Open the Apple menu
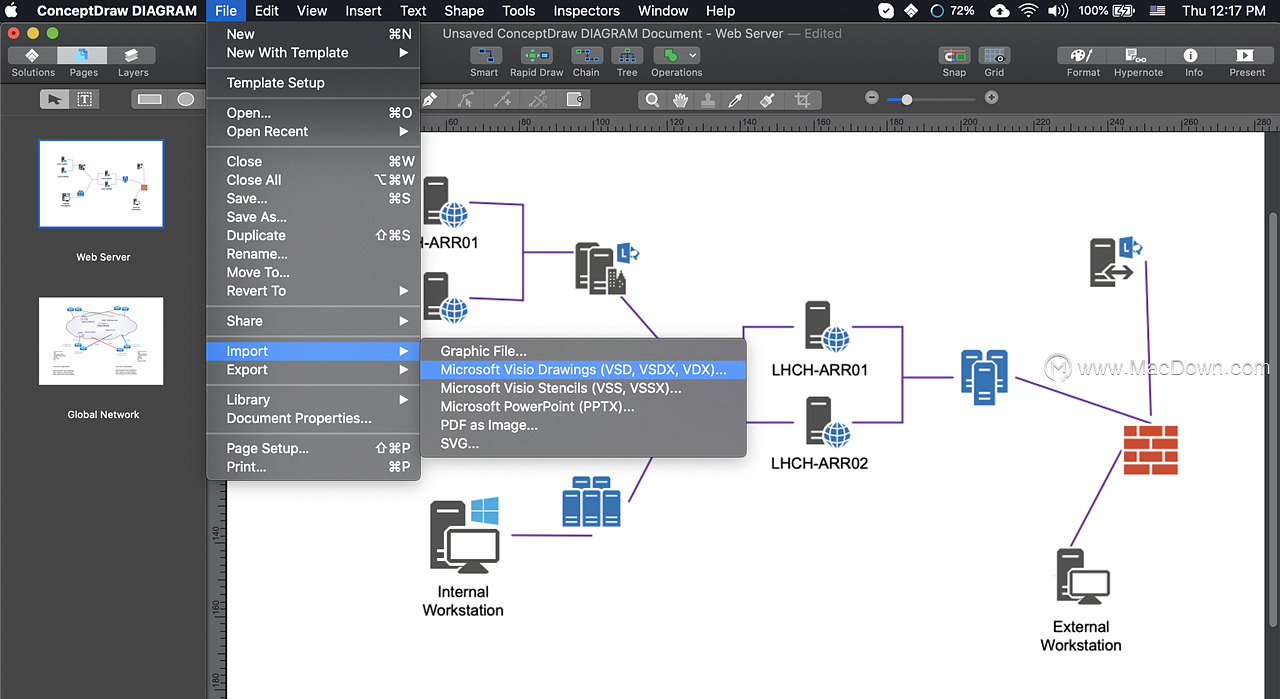 13,11
